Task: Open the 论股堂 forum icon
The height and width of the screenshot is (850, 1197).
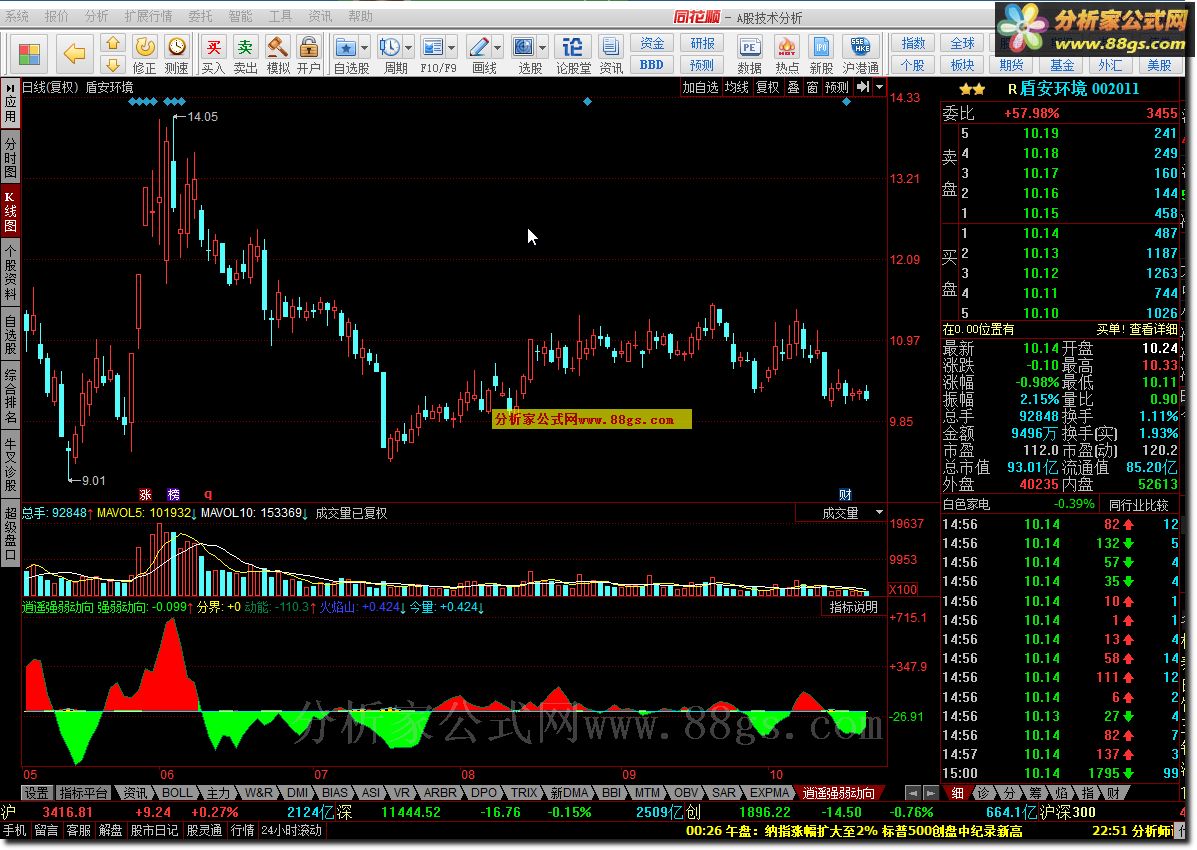Action: tap(573, 54)
